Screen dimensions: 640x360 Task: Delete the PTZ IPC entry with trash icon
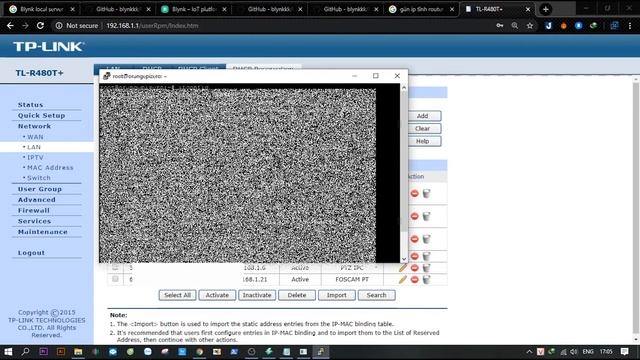(427, 268)
